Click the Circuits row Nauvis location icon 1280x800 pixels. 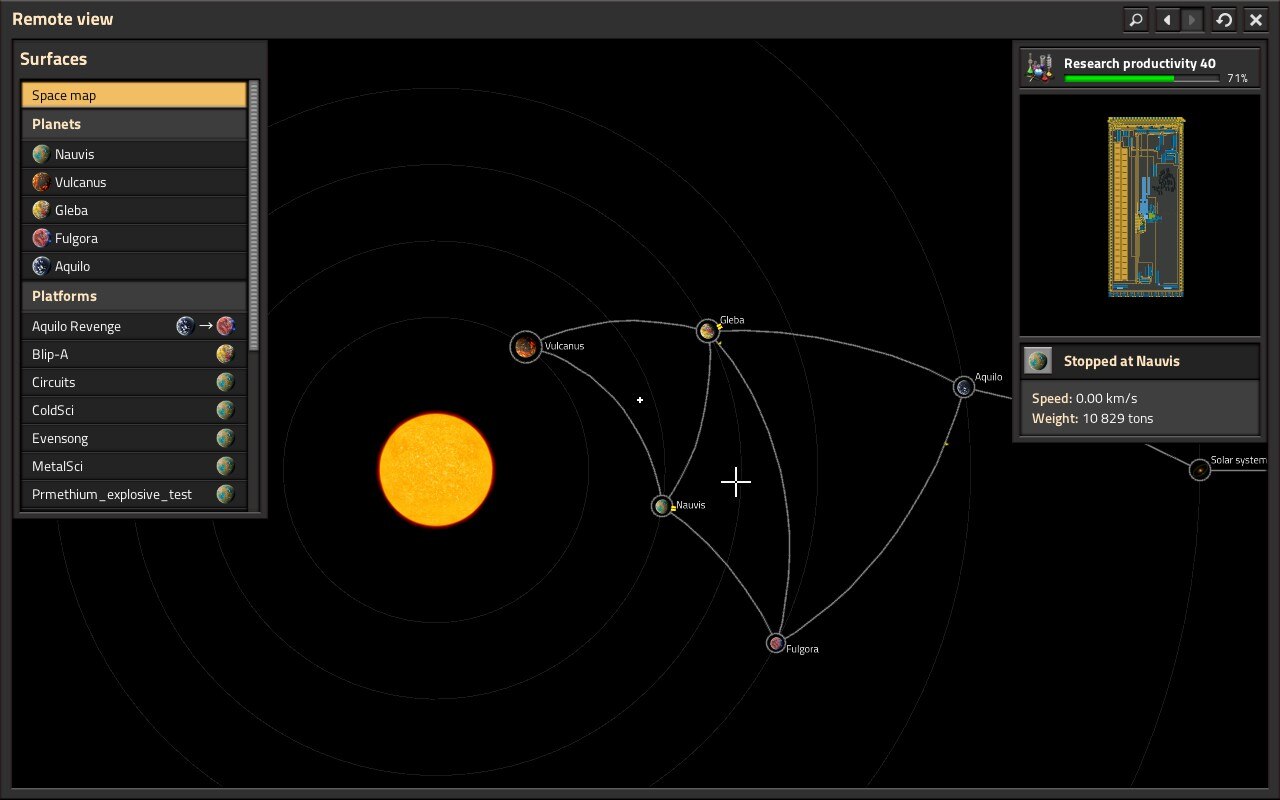tap(225, 382)
